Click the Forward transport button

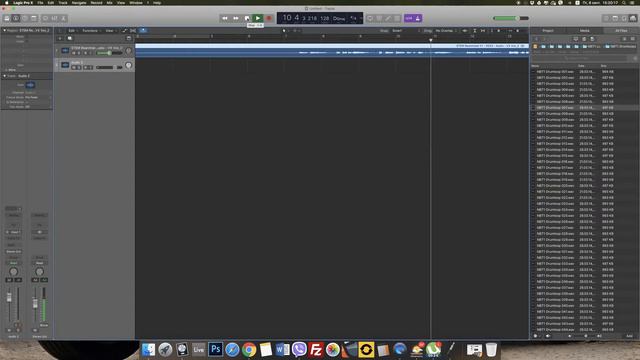[236, 18]
